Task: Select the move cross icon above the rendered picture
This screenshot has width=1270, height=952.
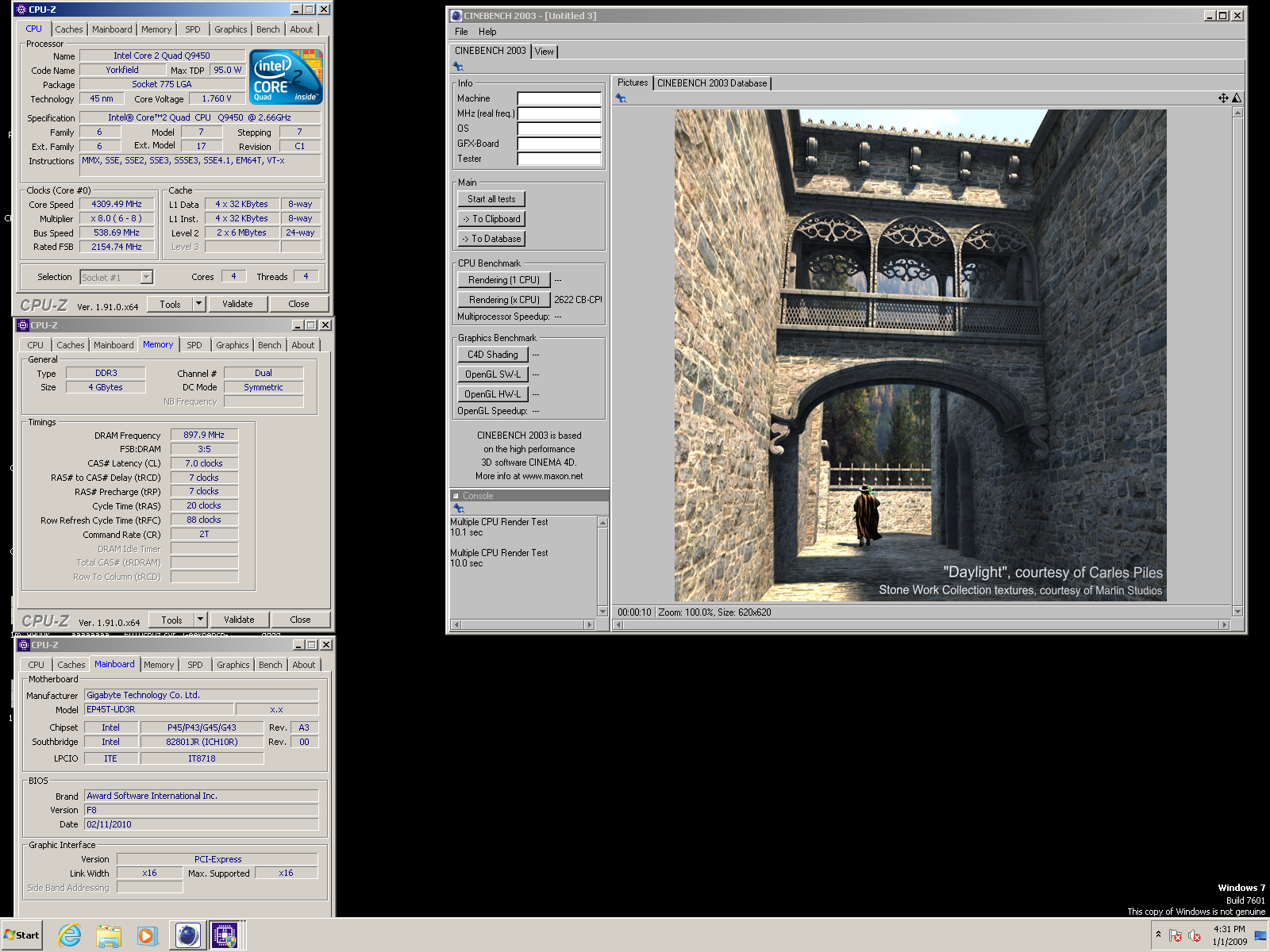Action: pyautogui.click(x=1223, y=98)
